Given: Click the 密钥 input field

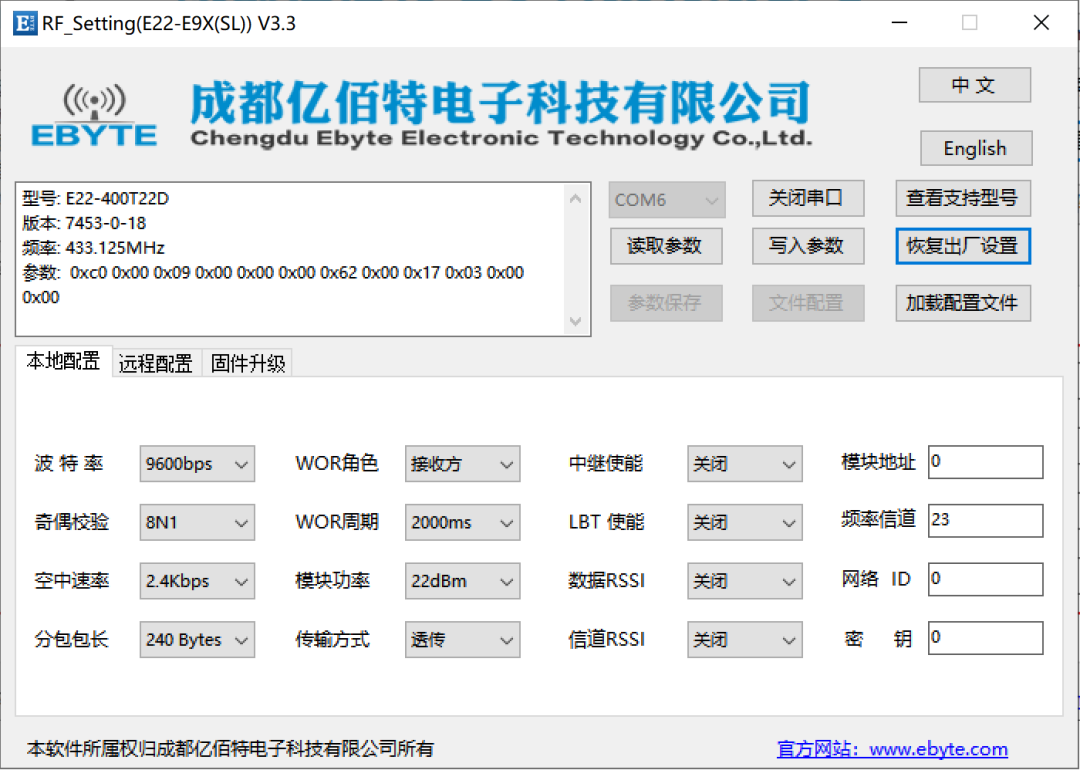Looking at the screenshot, I should coord(986,638).
